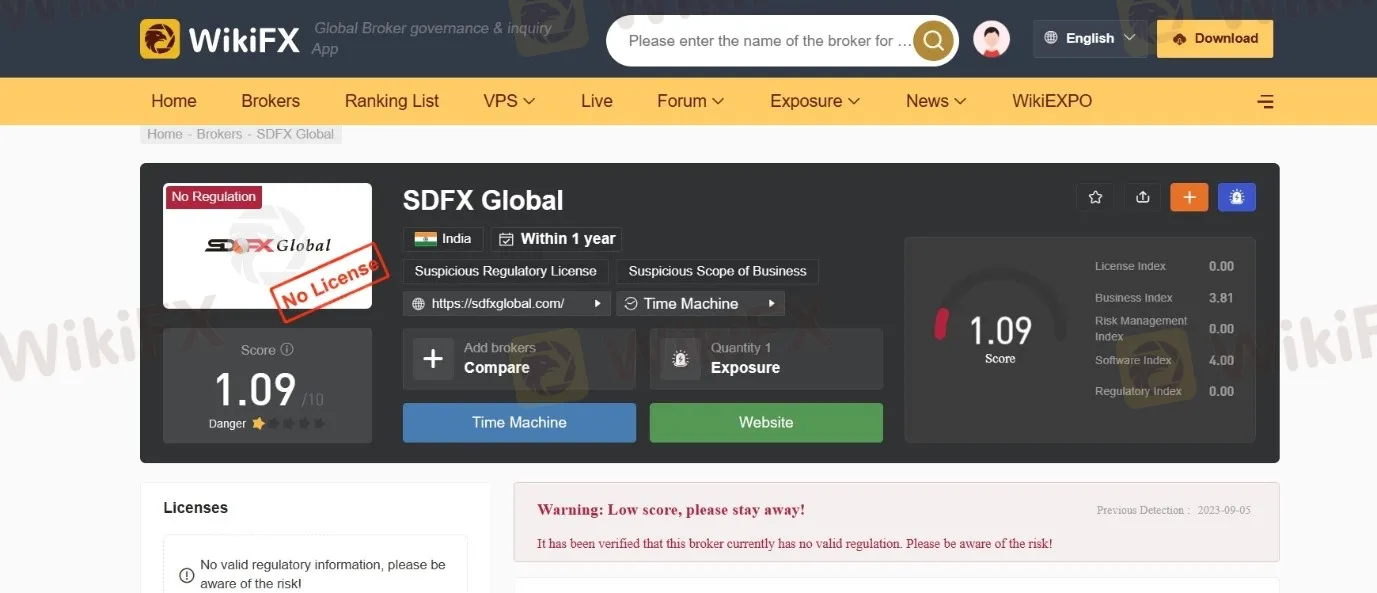Click the orange plus icon
This screenshot has width=1377, height=593.
point(1189,197)
